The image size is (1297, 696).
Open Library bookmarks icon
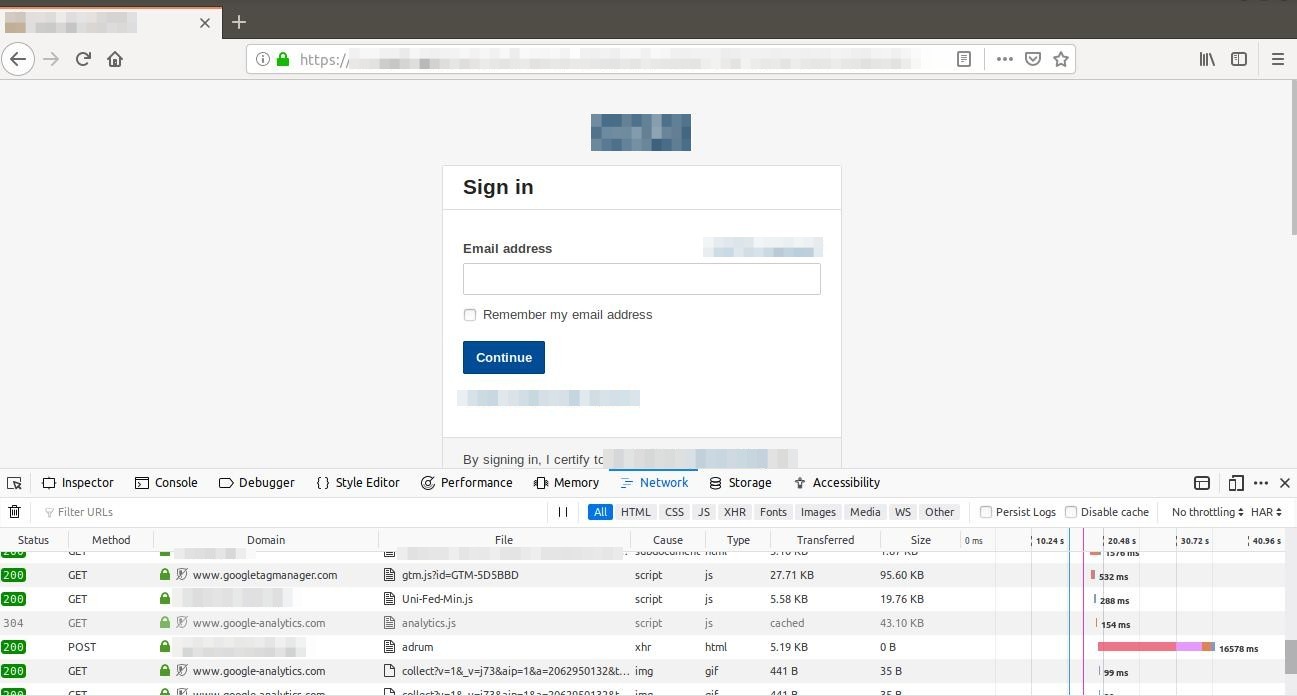(x=1207, y=59)
